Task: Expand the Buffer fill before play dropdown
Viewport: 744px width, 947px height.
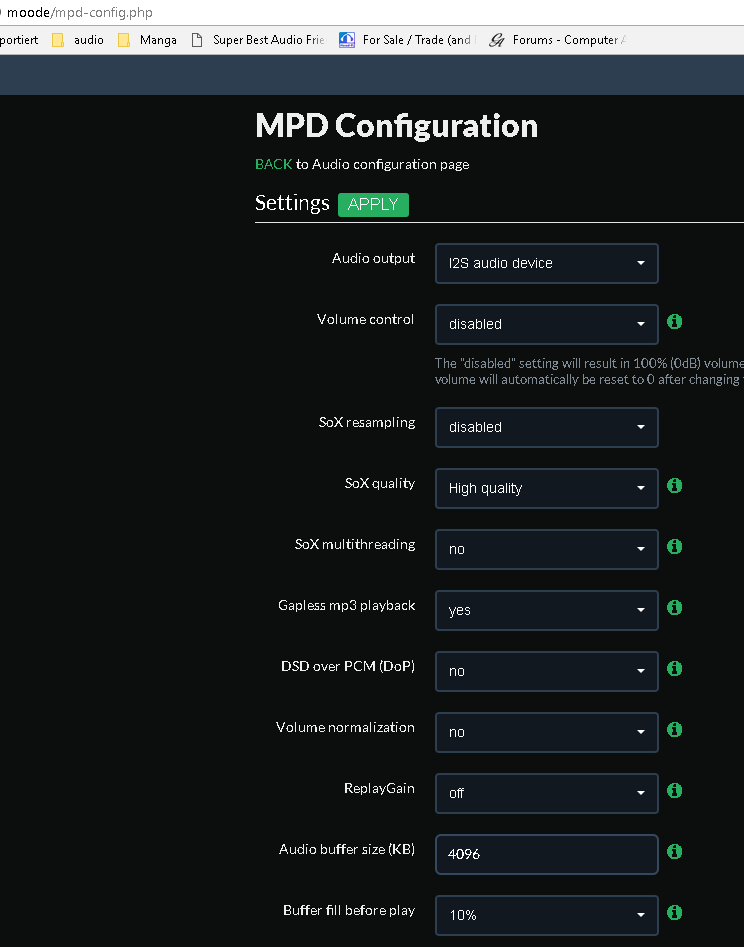Action: [546, 915]
